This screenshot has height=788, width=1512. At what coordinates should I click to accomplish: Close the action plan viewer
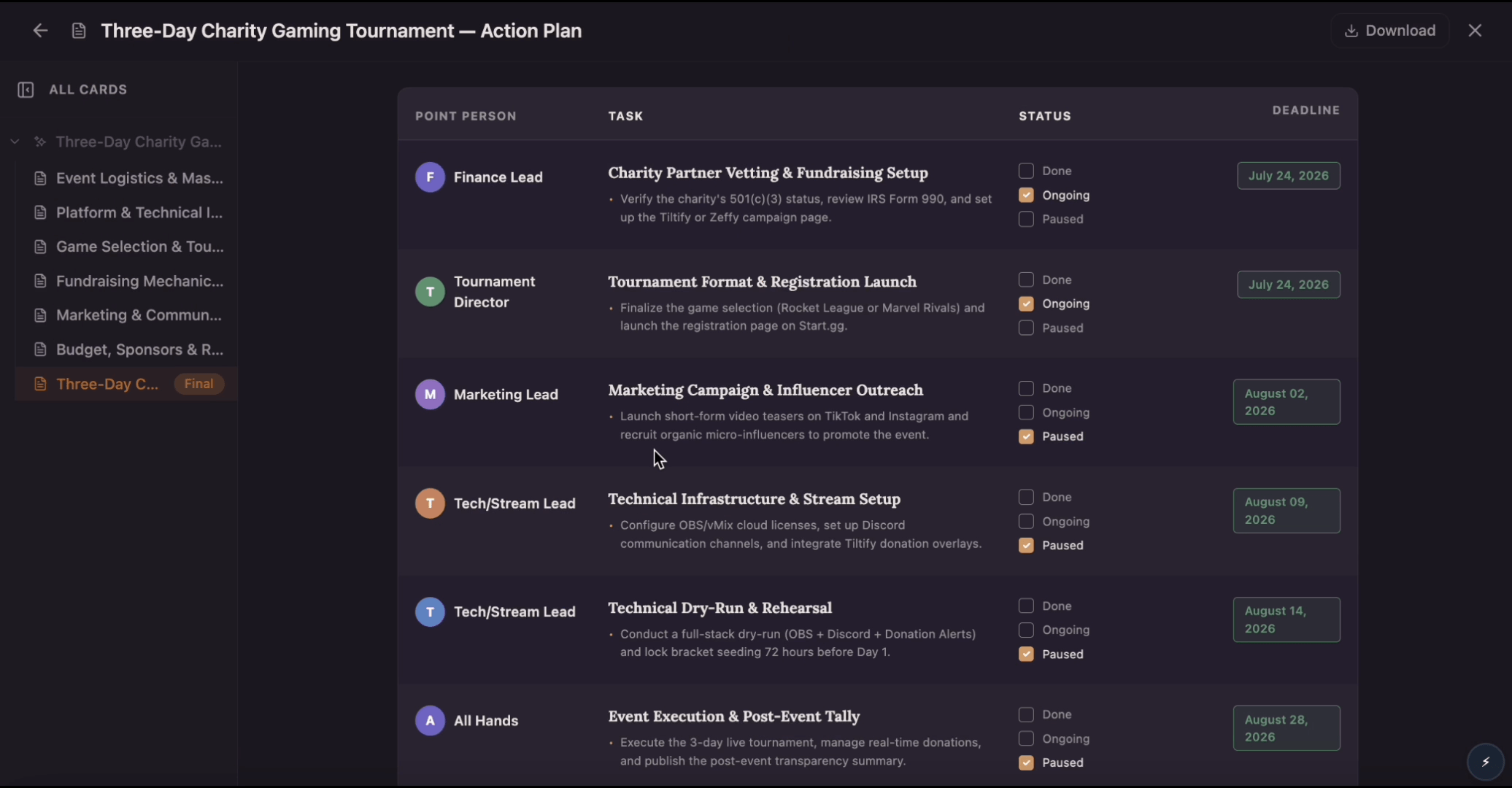1475,31
